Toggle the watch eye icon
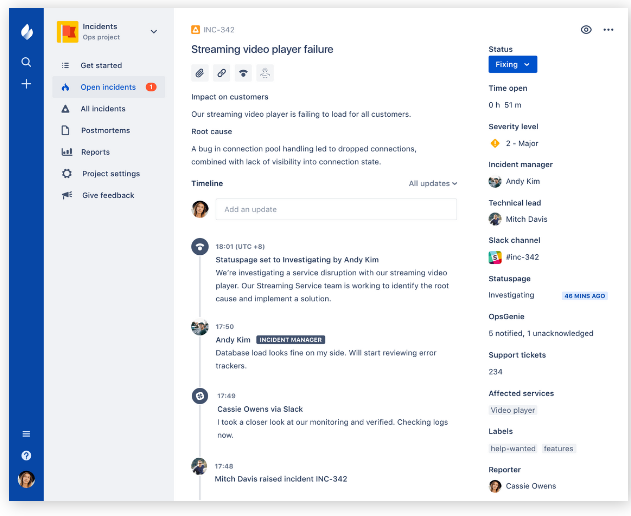The width and height of the screenshot is (631, 516). click(586, 29)
